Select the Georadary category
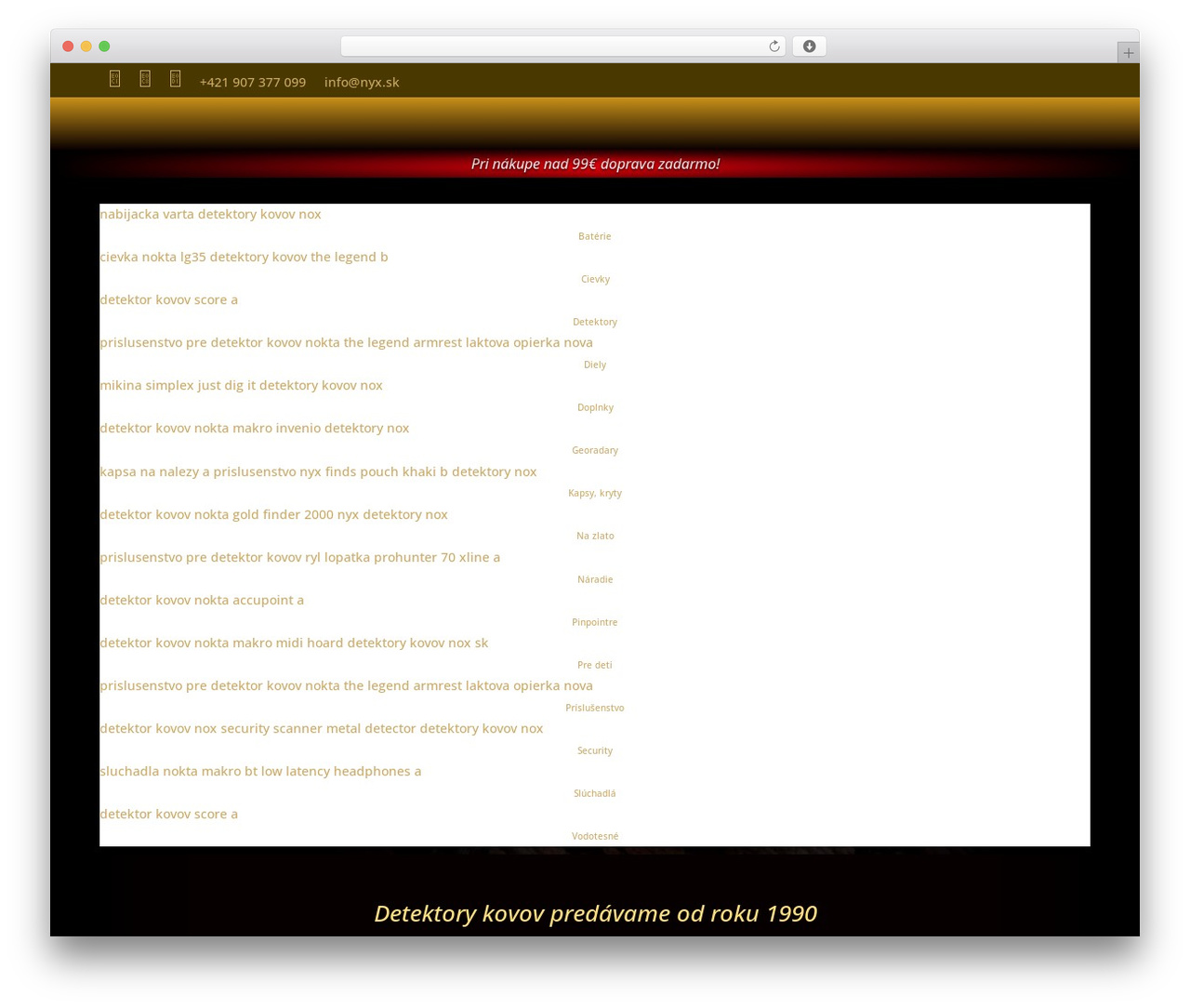The image size is (1190, 1008). [x=595, y=450]
